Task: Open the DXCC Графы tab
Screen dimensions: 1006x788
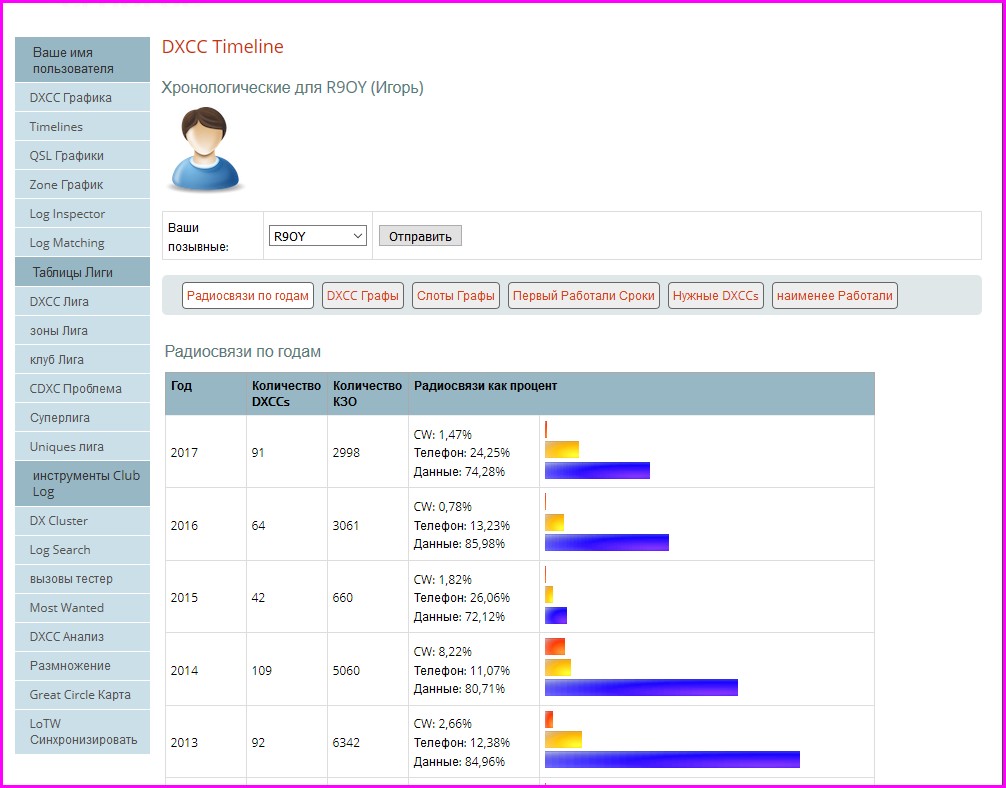Action: pyautogui.click(x=363, y=296)
